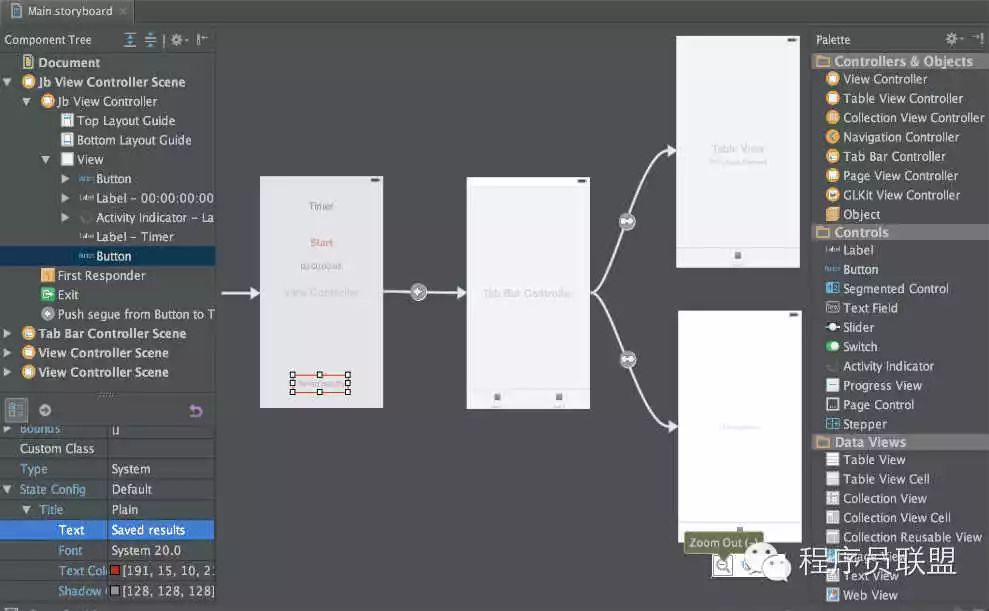This screenshot has height=611, width=989.
Task: Expand the Tab Bar Controller Scene node
Action: click(8, 334)
